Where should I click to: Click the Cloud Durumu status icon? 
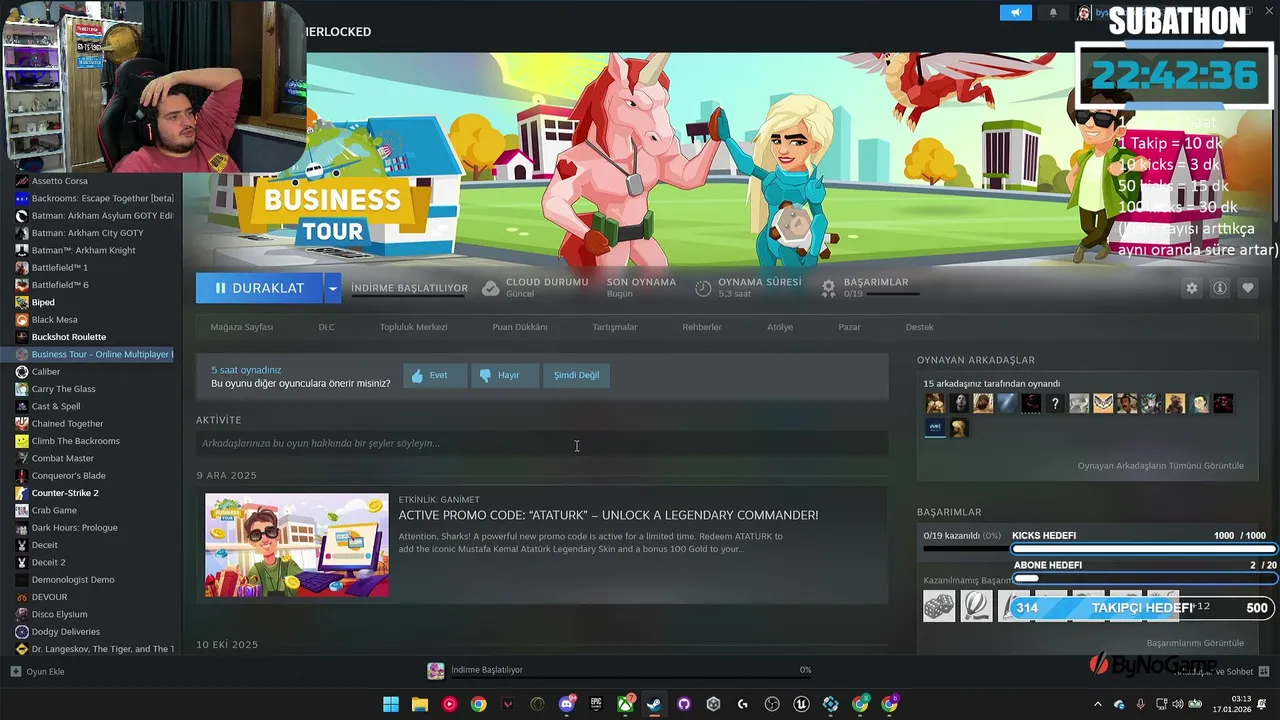[490, 288]
